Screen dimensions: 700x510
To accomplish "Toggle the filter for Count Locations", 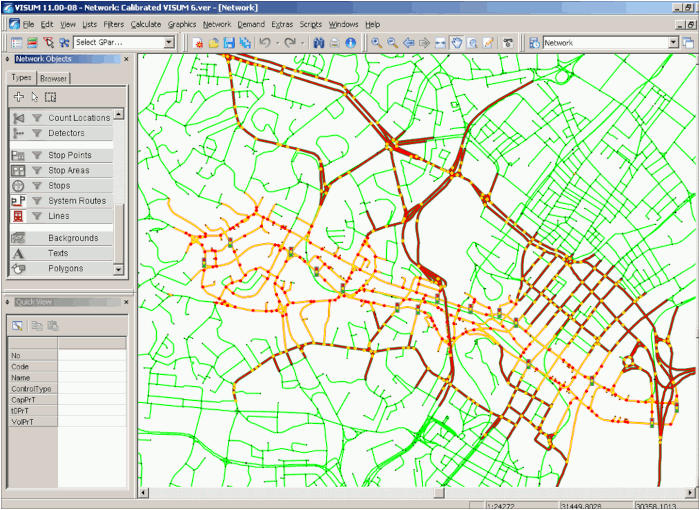I will coord(37,118).
